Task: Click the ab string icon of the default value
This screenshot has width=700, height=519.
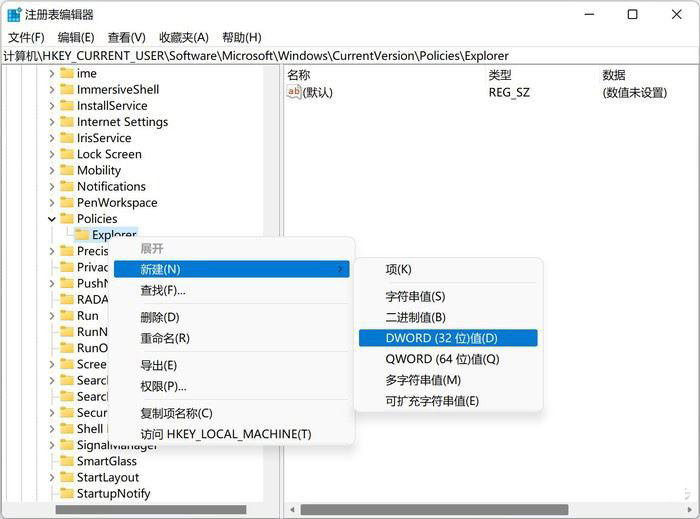Action: (x=294, y=92)
